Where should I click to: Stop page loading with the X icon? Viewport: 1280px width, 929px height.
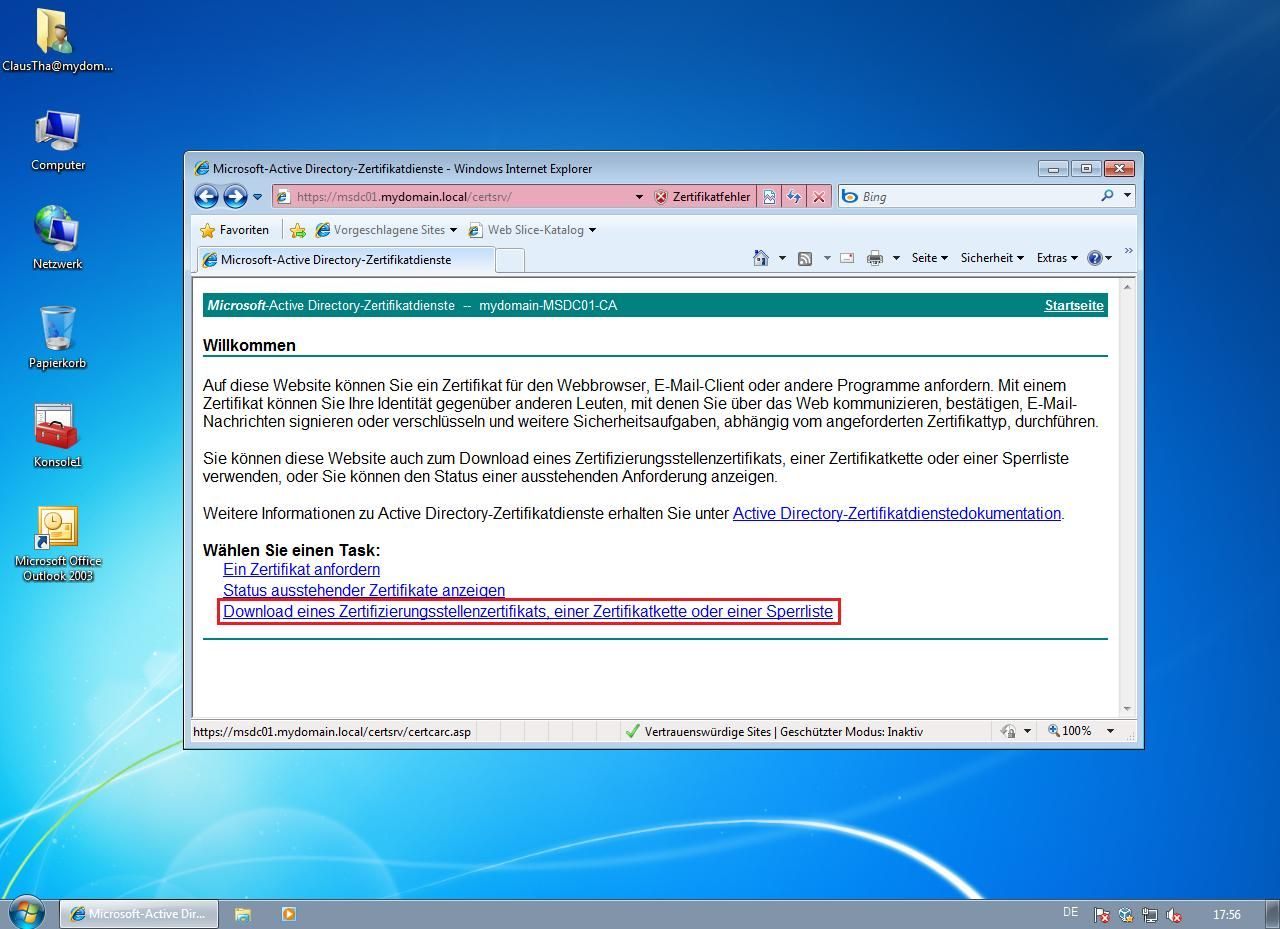(819, 197)
